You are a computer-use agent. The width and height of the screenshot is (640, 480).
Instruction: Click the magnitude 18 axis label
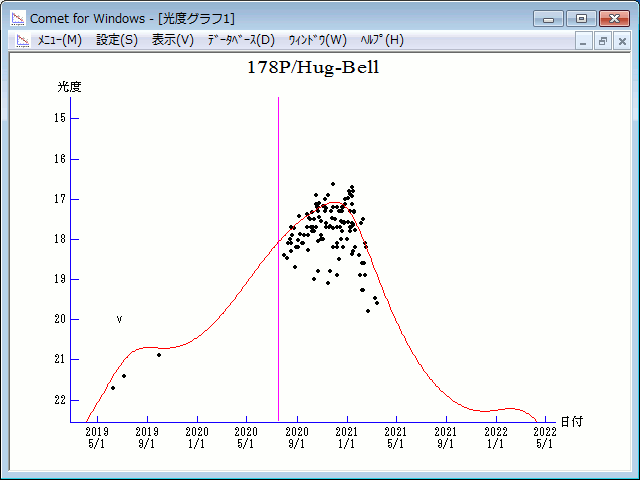(60, 239)
